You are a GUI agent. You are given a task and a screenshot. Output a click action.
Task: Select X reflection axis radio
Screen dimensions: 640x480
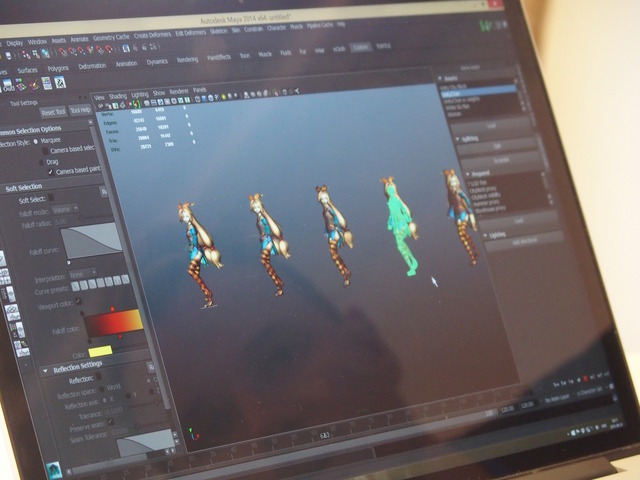pos(104,400)
